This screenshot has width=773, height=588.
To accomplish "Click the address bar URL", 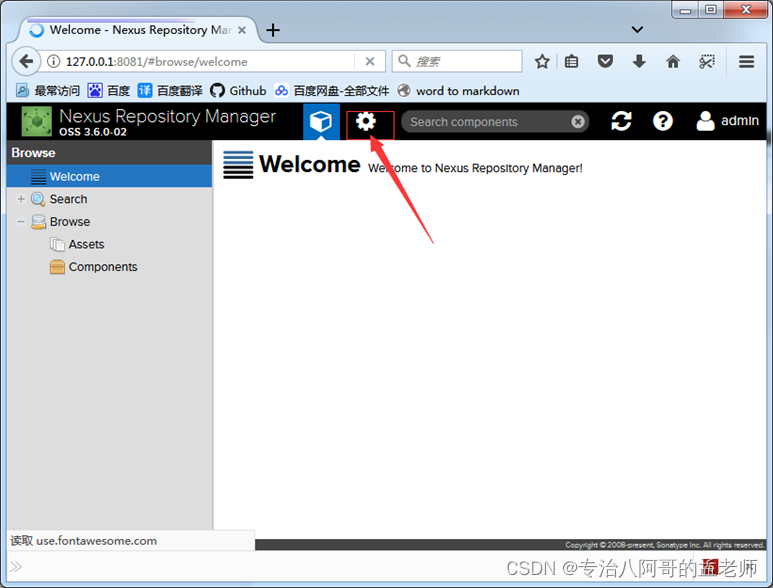I will tap(157, 62).
